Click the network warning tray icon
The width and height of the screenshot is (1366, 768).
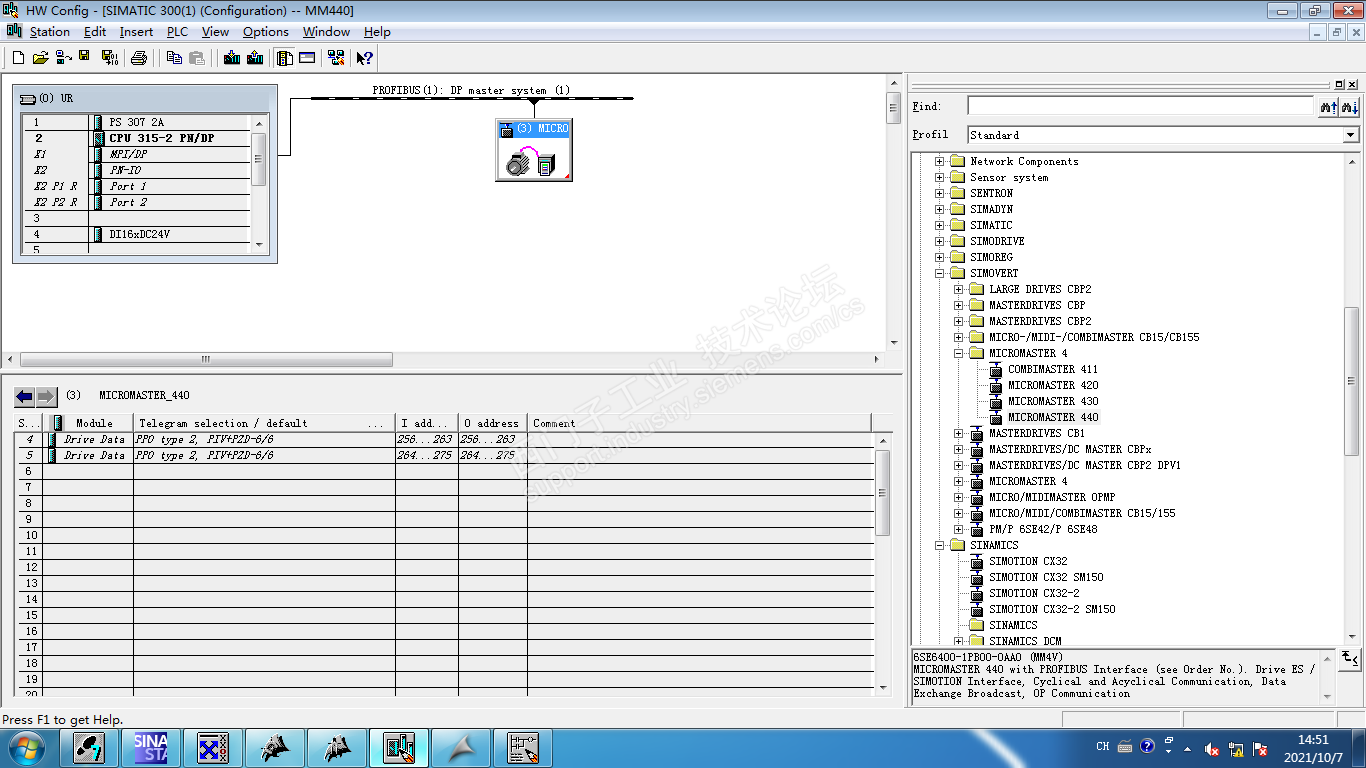(x=1237, y=748)
